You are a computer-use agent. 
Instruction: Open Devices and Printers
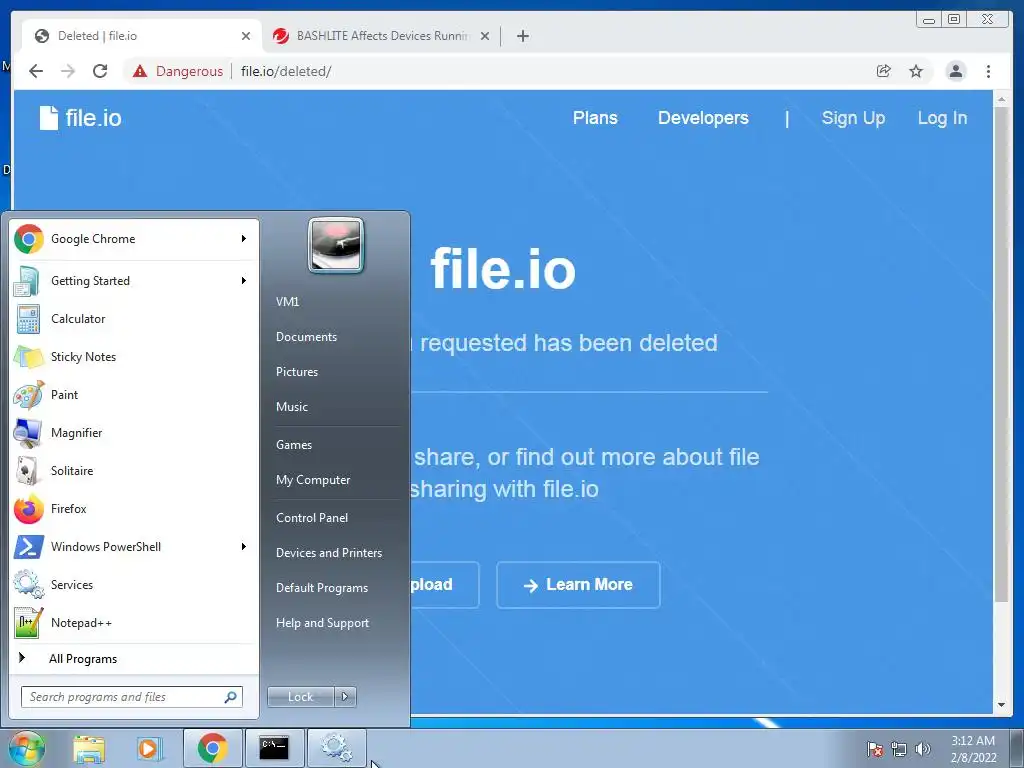(328, 553)
